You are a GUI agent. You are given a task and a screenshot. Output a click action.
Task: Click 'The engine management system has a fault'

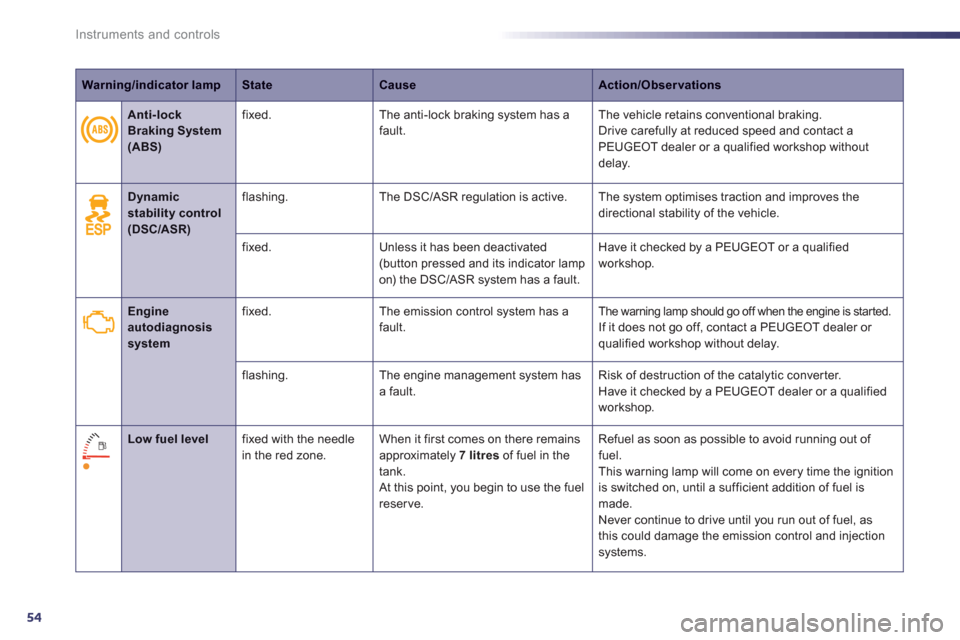(x=480, y=383)
